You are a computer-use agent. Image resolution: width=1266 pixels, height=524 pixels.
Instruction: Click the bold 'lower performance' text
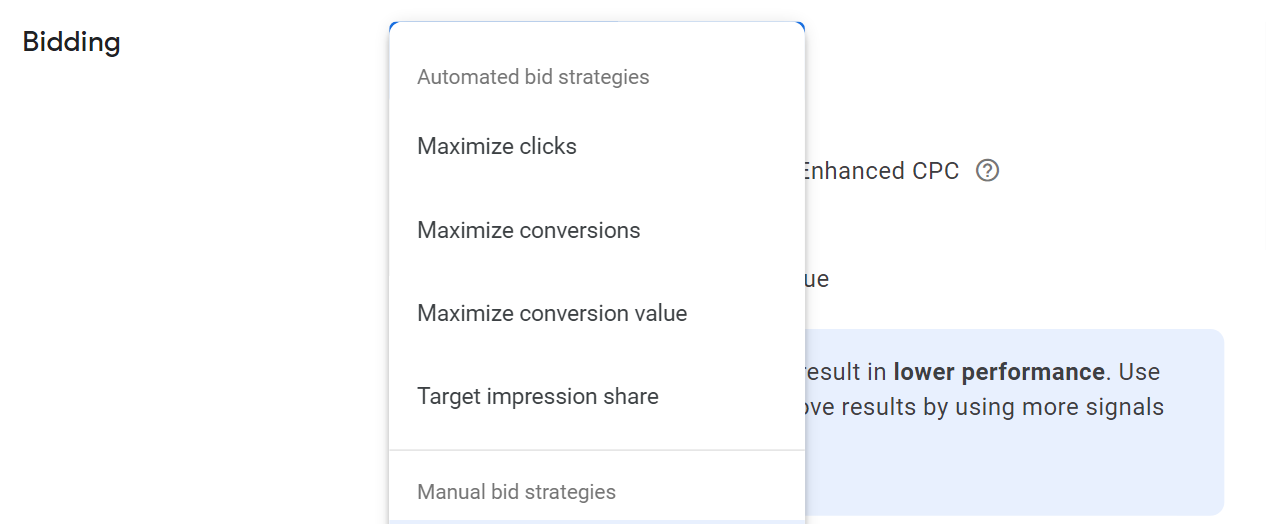point(998,372)
